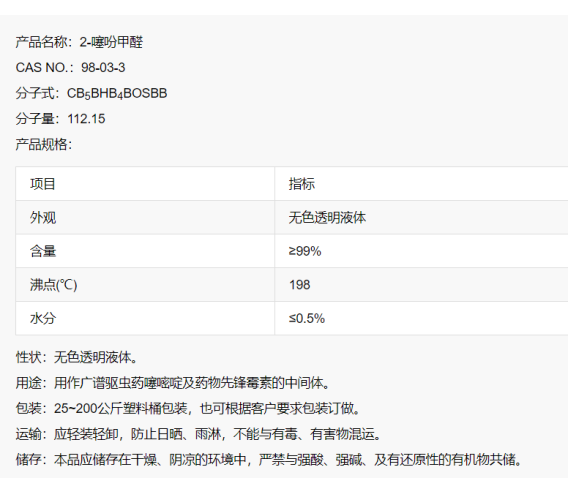Click the 沸点(℃) row label
This screenshot has width=568, height=495.
pos(145,285)
